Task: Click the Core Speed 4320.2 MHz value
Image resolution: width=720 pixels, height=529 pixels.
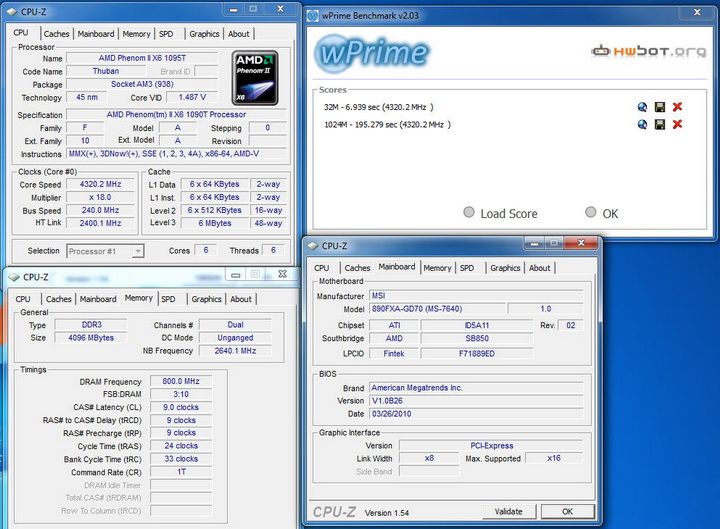Action: tap(101, 184)
